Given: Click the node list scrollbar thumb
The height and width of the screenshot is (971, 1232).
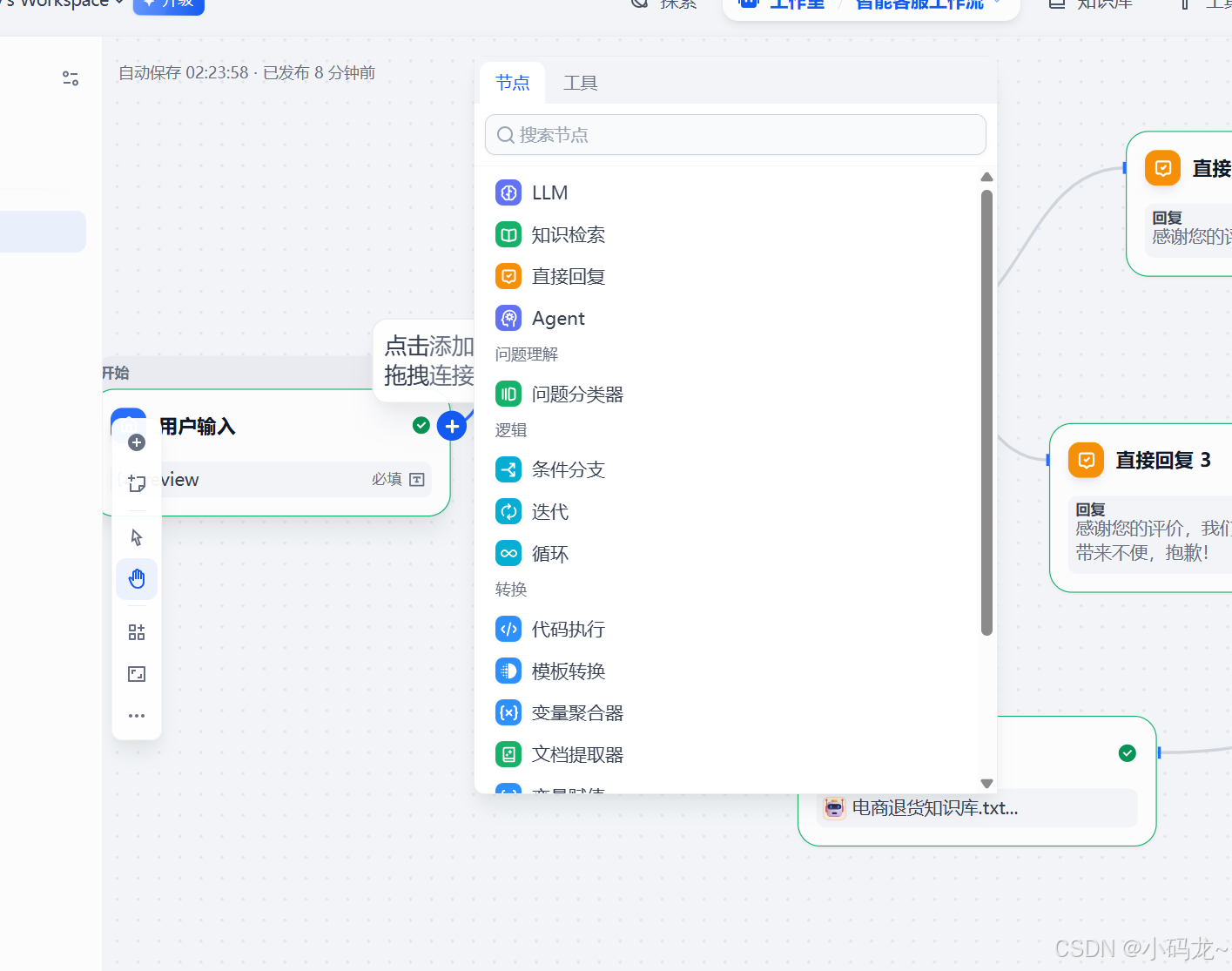Looking at the screenshot, I should [986, 413].
